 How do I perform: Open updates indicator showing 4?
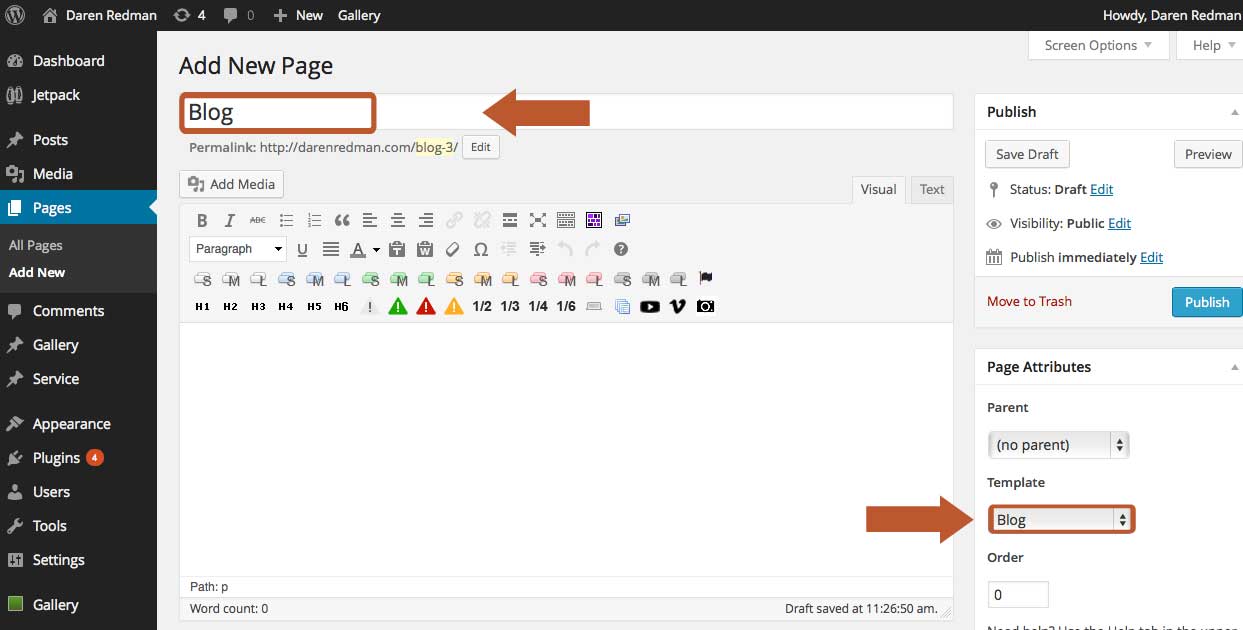189,15
